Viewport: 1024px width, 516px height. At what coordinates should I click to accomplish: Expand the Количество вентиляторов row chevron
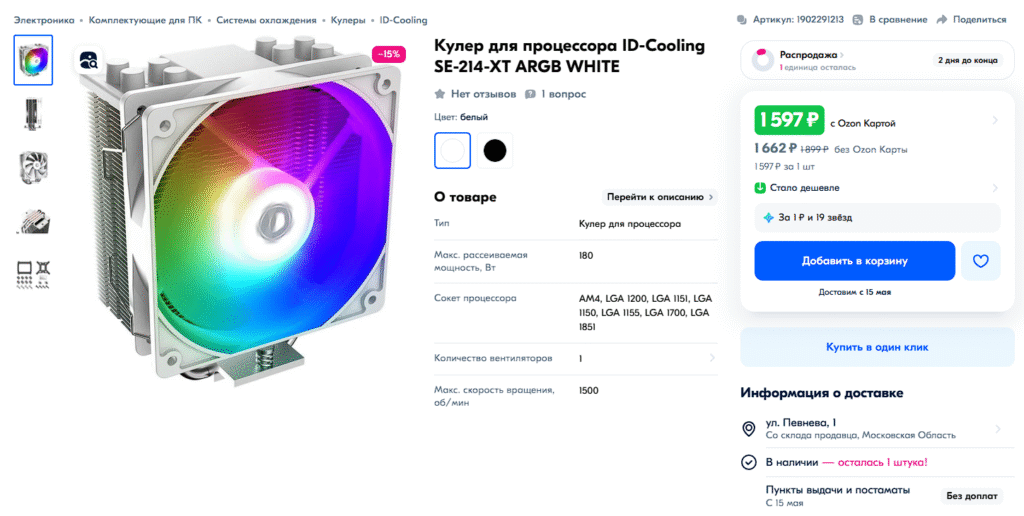712,358
